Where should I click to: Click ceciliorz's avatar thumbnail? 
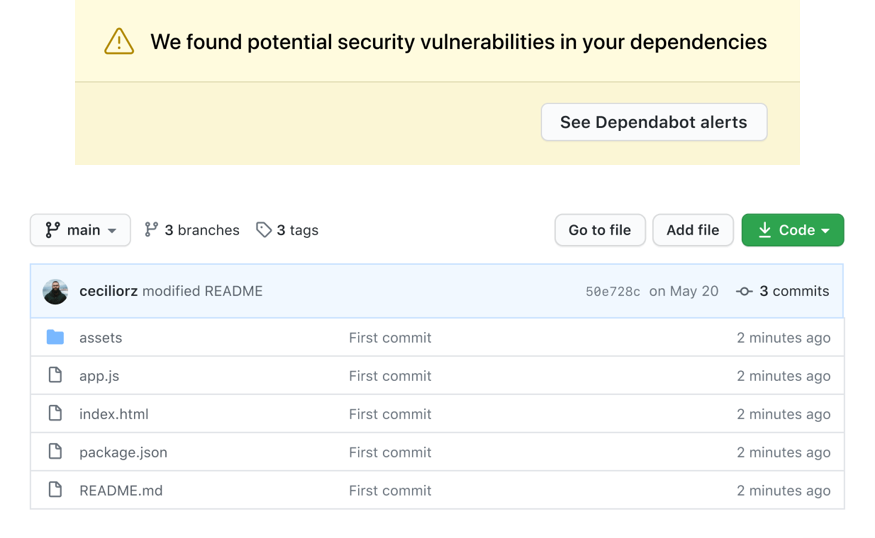[55, 291]
